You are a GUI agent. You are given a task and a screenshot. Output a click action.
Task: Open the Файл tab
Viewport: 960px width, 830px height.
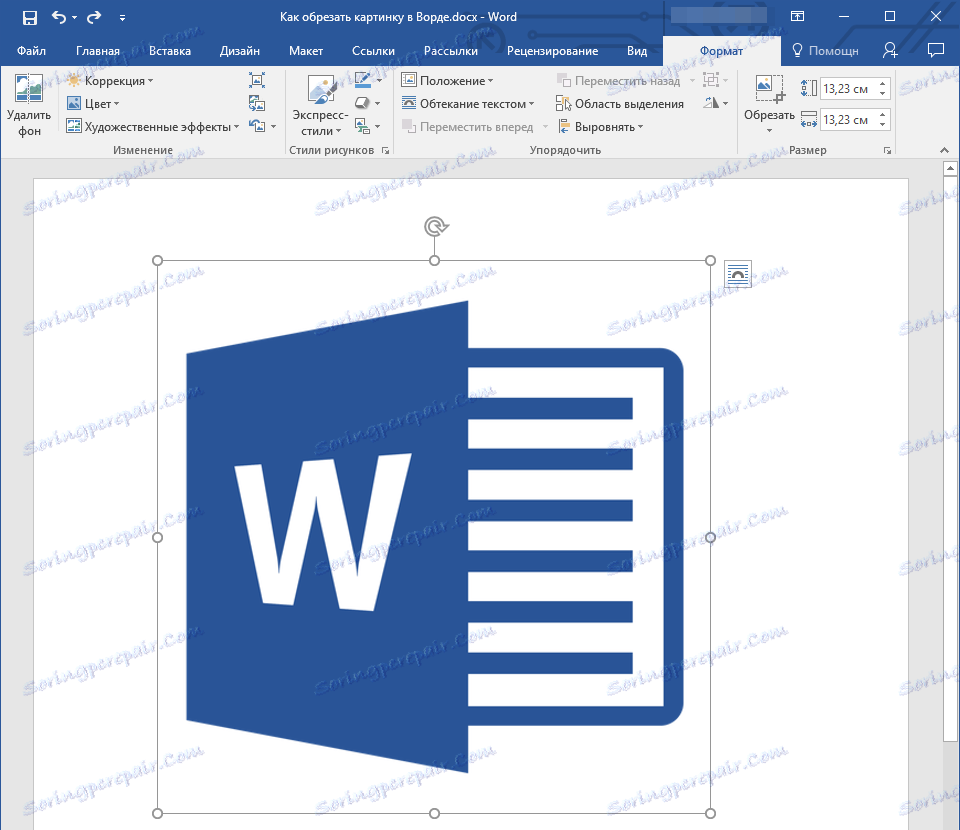pos(31,51)
